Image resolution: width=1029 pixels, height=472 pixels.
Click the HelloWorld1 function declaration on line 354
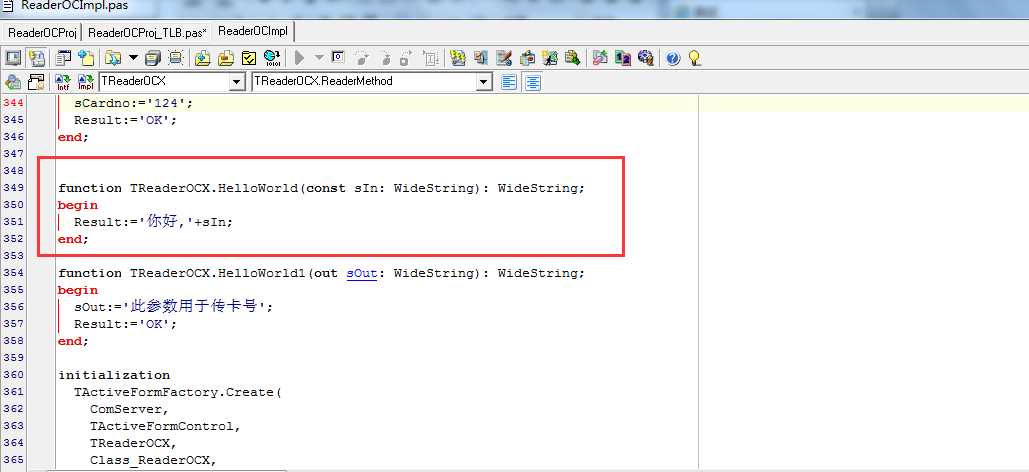(322, 273)
